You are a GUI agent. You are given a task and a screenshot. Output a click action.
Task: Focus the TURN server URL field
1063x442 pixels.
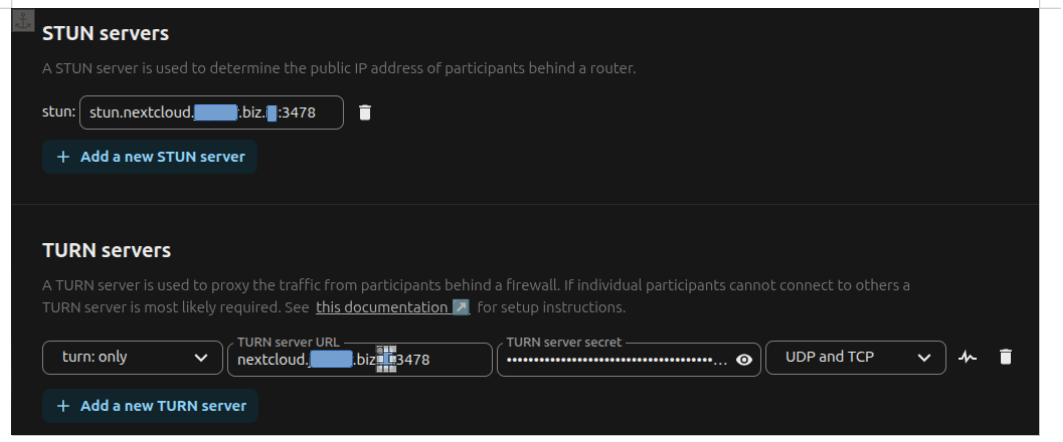click(x=359, y=360)
